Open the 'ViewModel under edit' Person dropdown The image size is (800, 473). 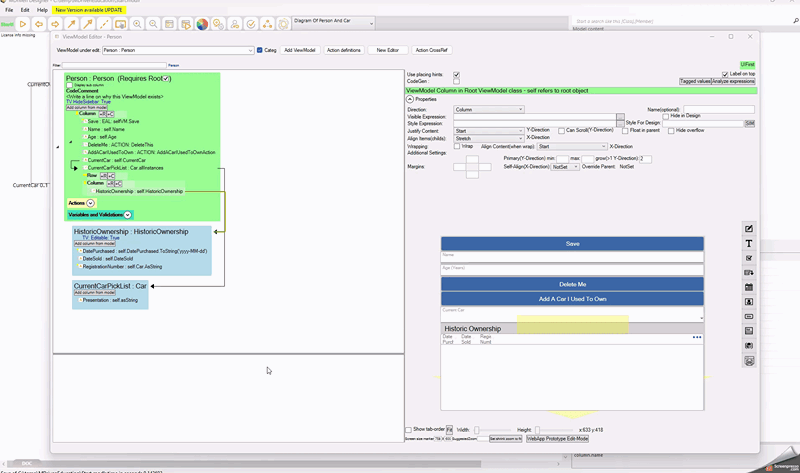tap(178, 50)
